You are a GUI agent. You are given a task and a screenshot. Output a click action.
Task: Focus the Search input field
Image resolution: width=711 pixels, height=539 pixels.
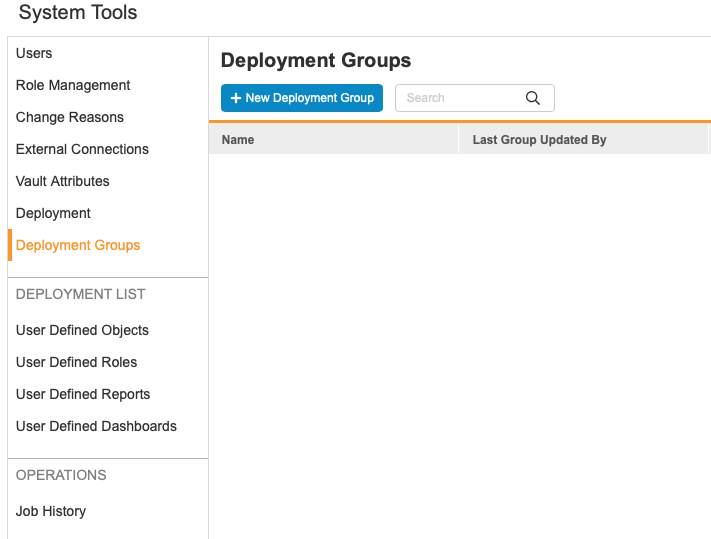460,98
